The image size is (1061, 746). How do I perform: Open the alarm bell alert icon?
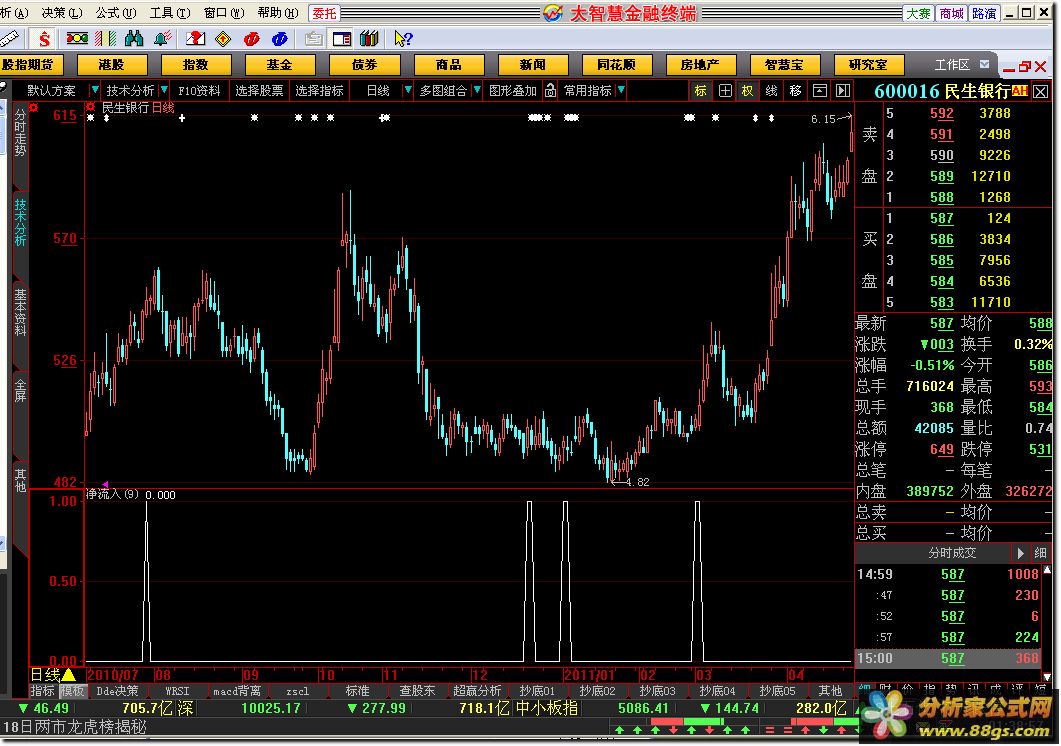[162, 39]
